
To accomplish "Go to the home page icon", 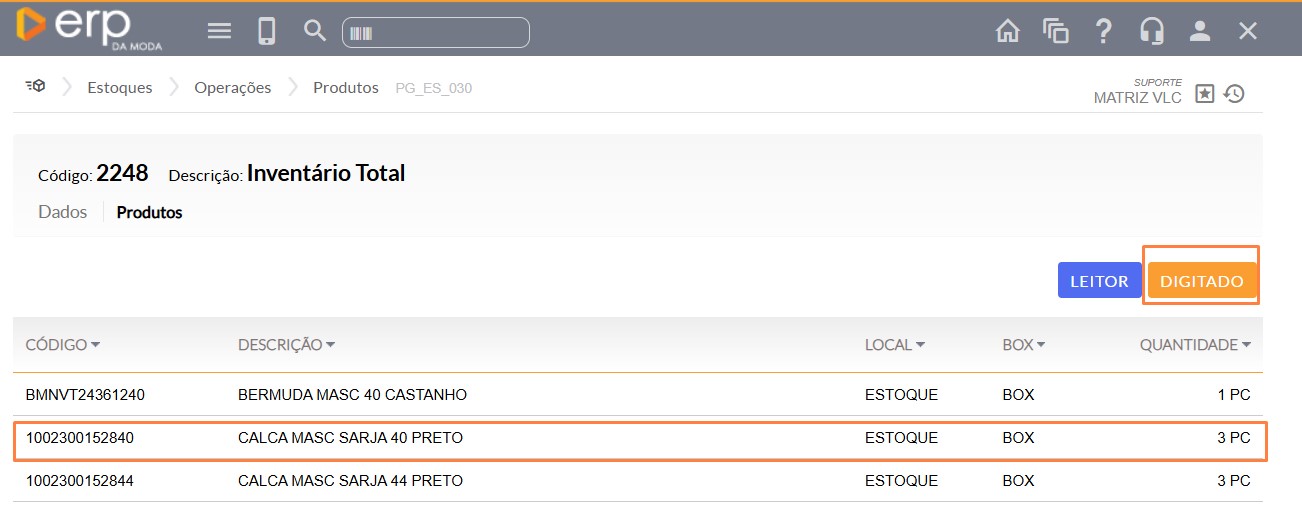I will [1007, 31].
